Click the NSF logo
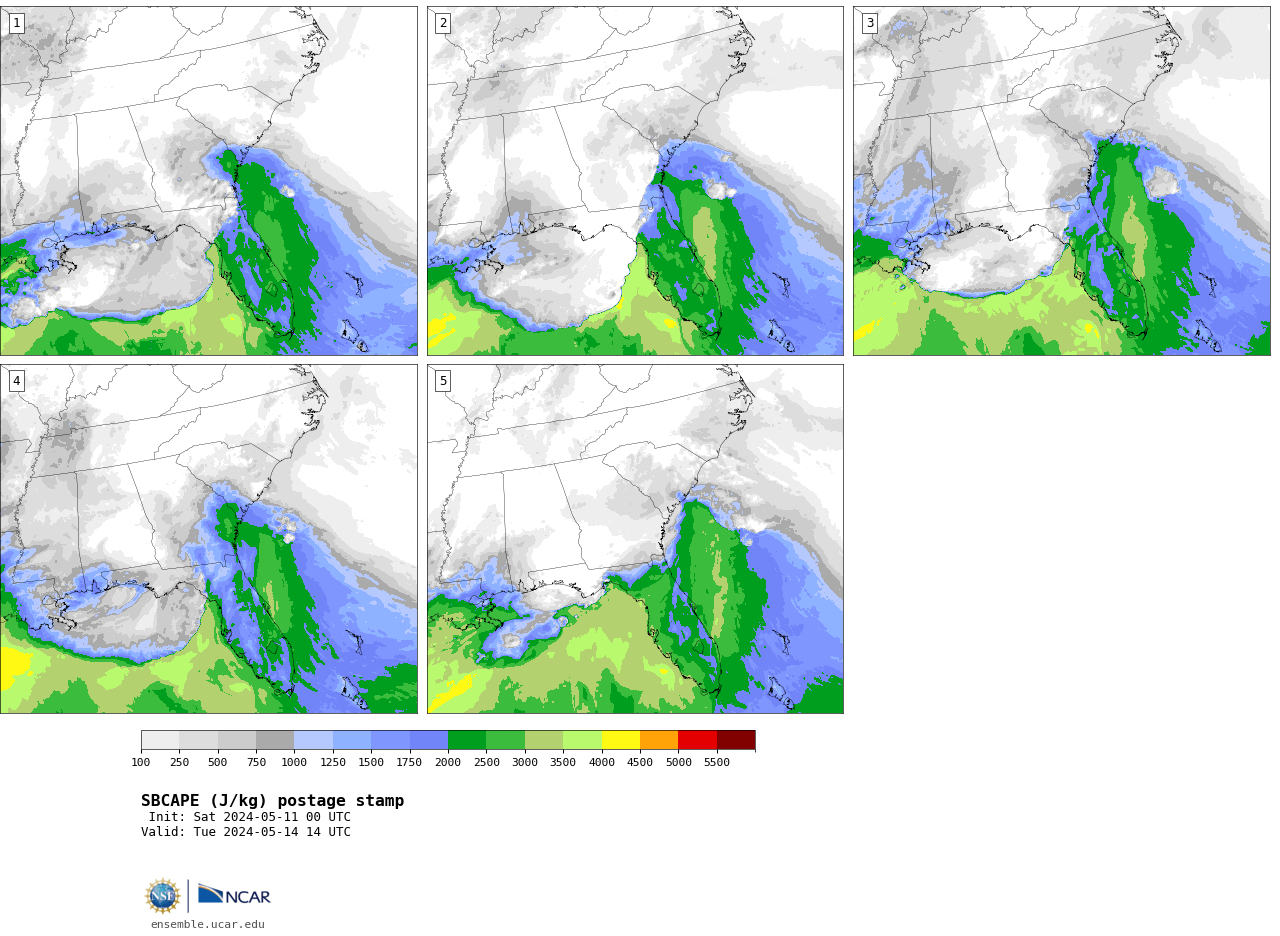The width and height of the screenshot is (1280, 936). 163,896
